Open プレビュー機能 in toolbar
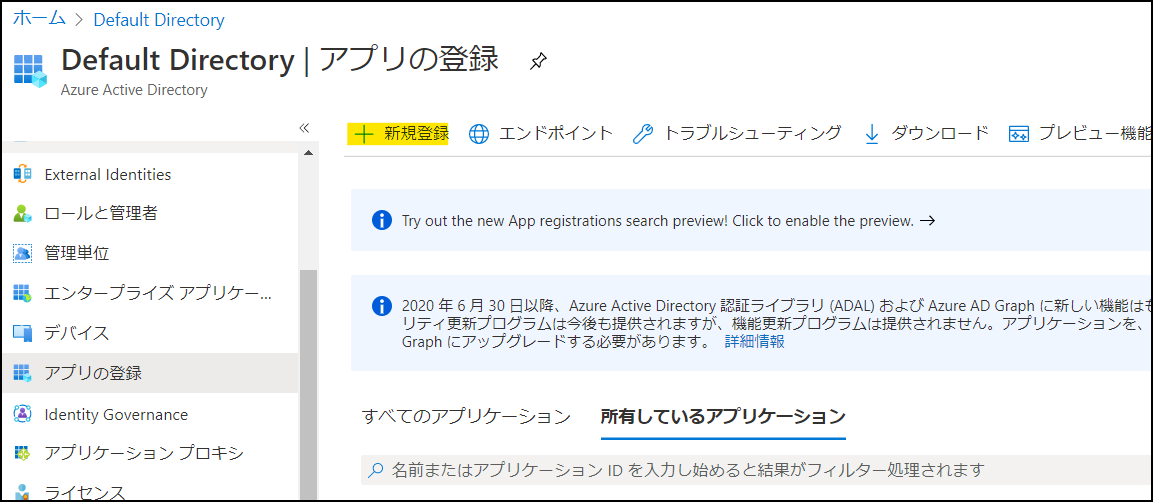This screenshot has width=1153, height=502. [x=1080, y=134]
